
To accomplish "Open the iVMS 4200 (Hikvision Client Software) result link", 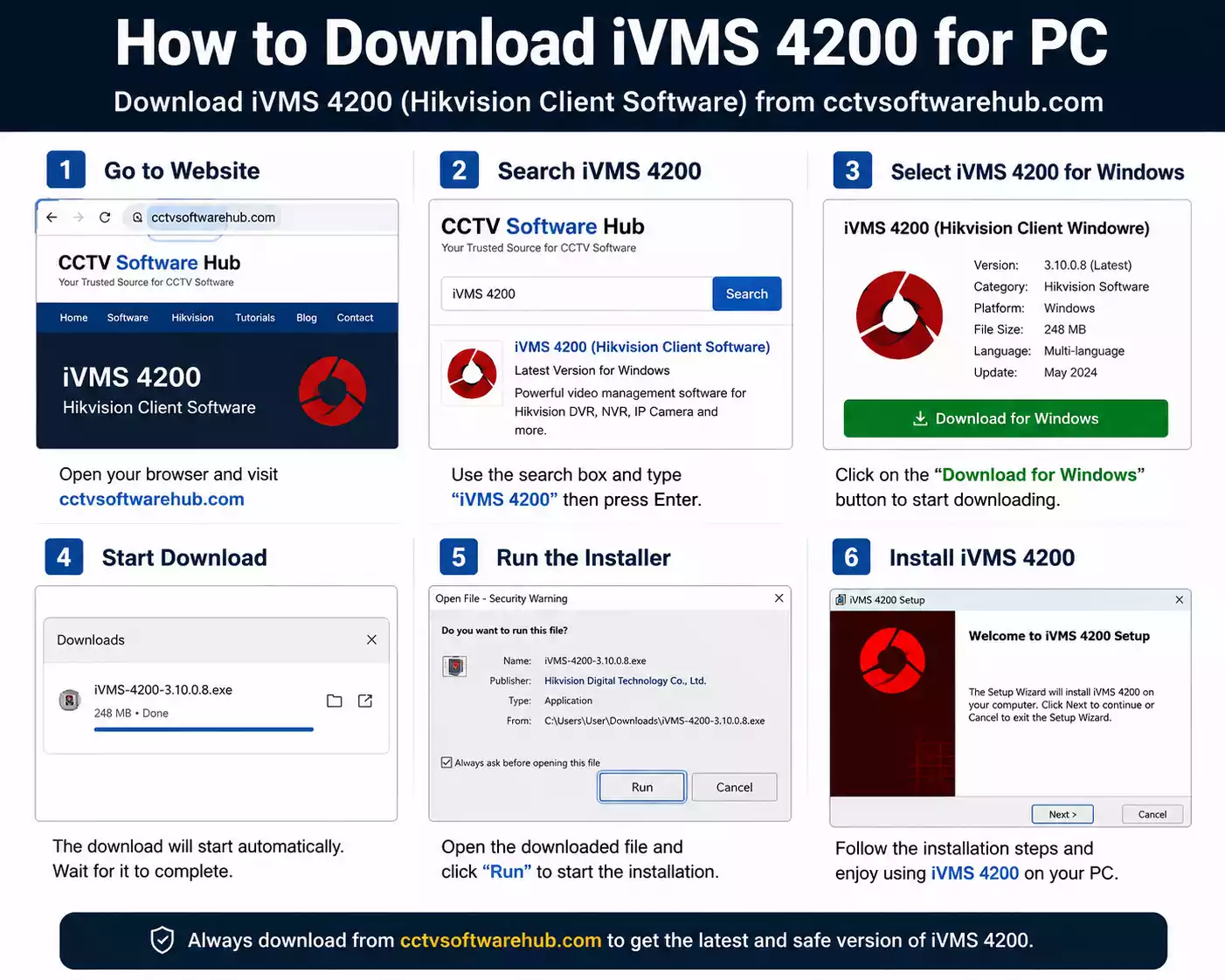I will (x=642, y=348).
